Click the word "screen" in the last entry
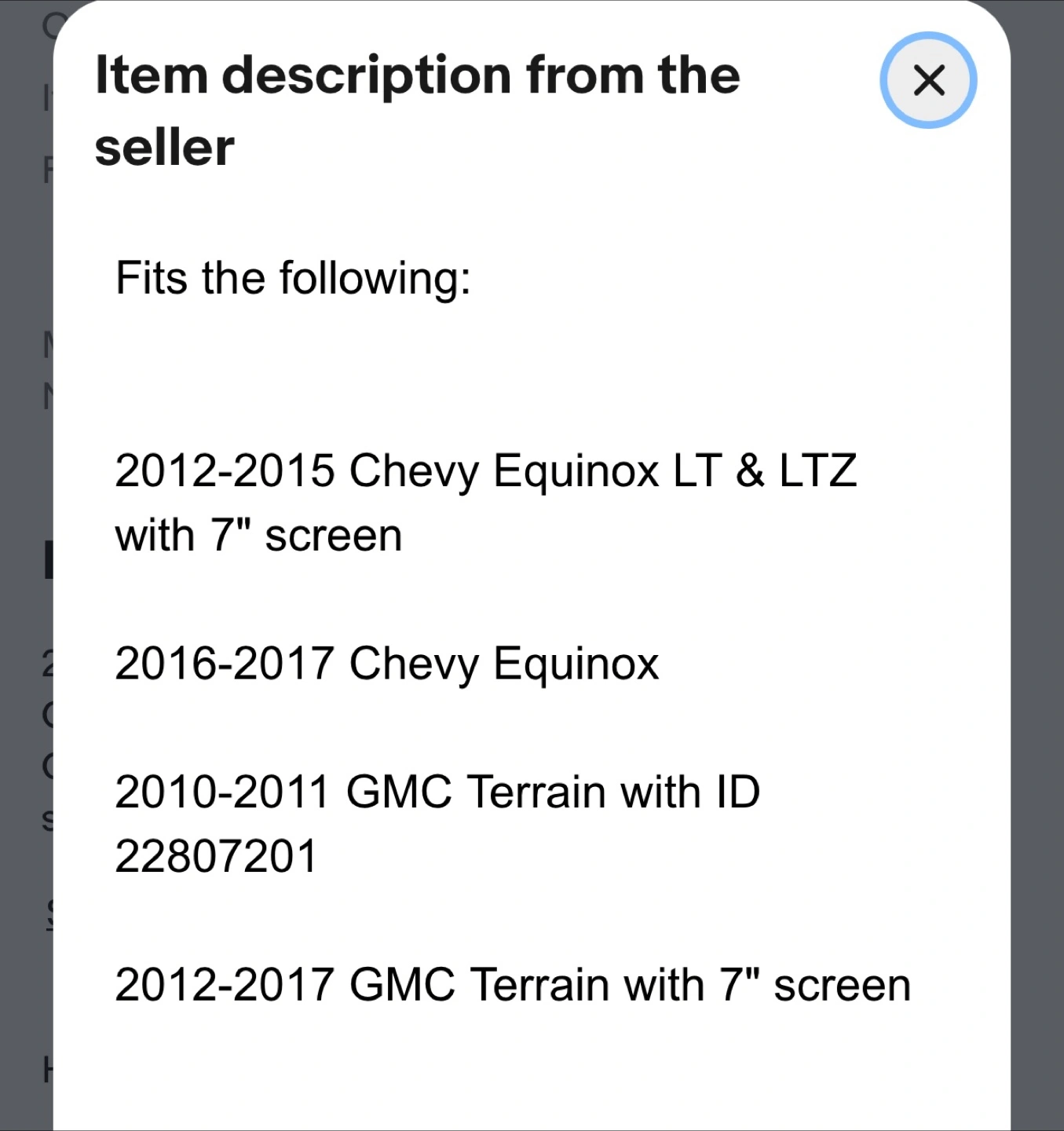This screenshot has height=1131, width=1064. pos(842,985)
